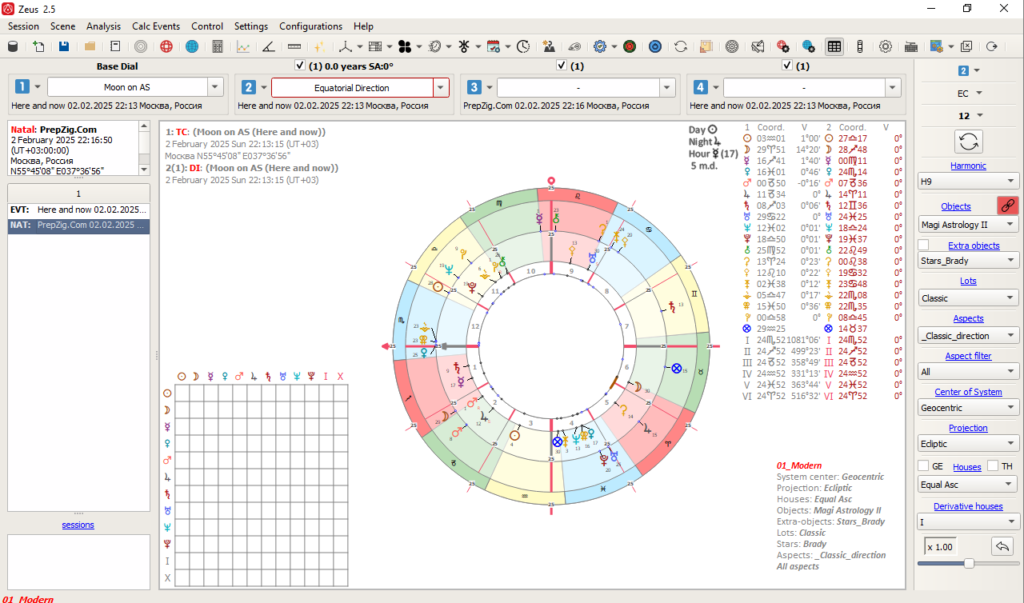This screenshot has height=603, width=1024.
Task: Enable the Extra objects checkbox
Action: click(923, 245)
